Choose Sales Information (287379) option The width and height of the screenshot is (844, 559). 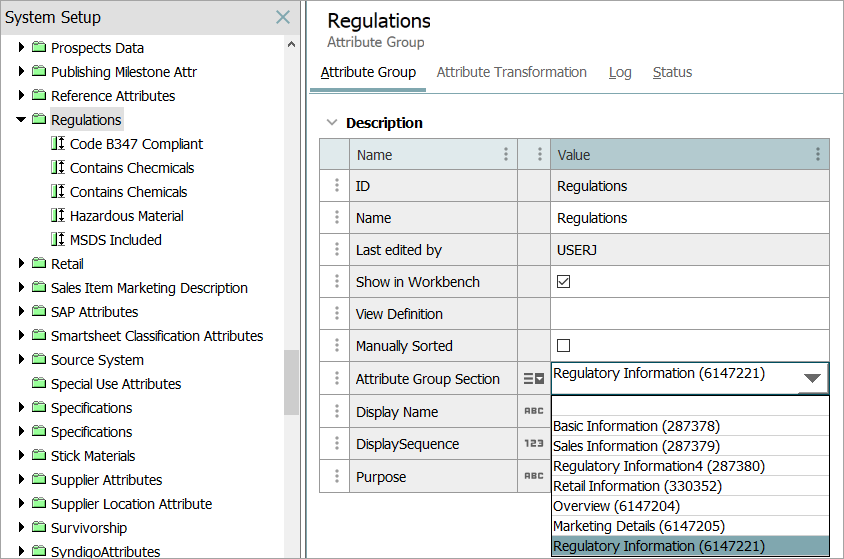(x=691, y=446)
